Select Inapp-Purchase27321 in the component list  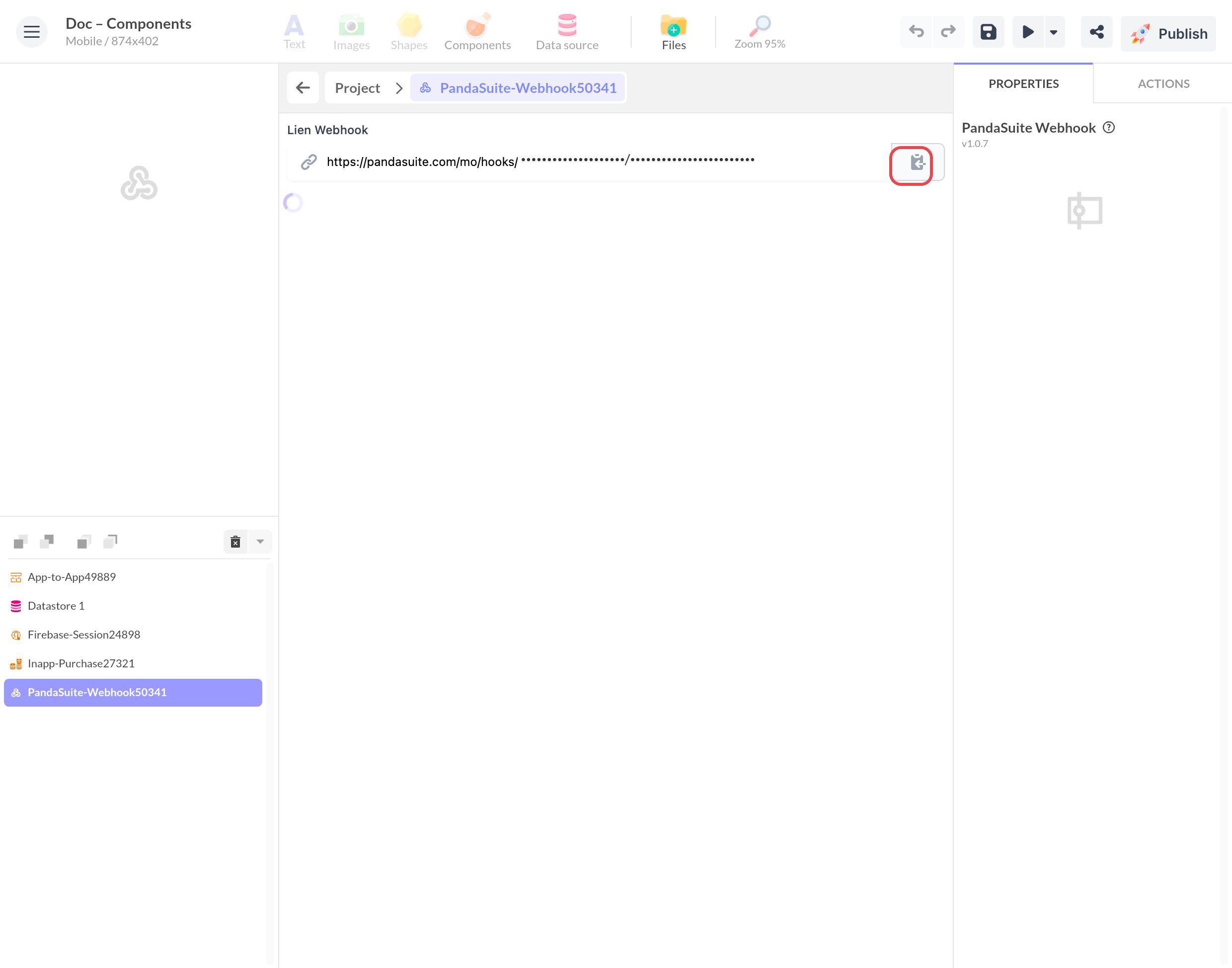(x=133, y=664)
